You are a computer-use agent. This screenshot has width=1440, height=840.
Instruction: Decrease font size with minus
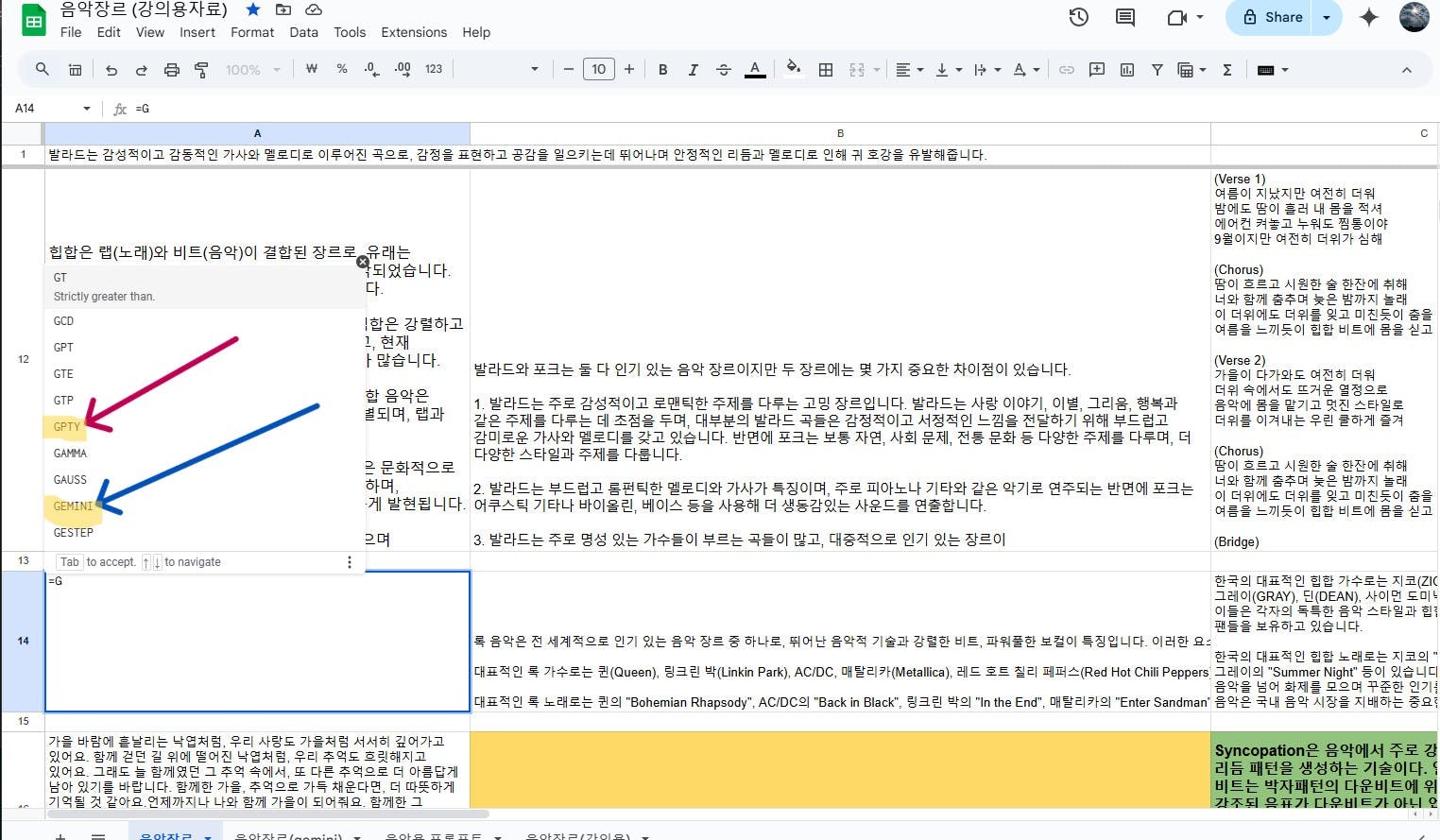click(568, 69)
